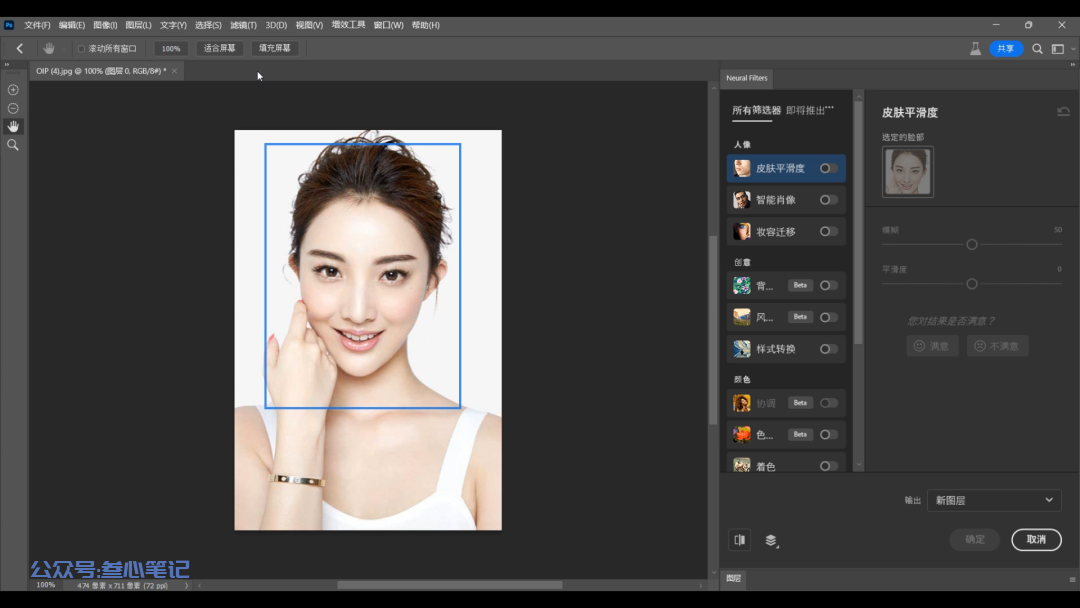Click the 适合屏幕 button
Image resolution: width=1080 pixels, height=608 pixels.
[x=220, y=48]
